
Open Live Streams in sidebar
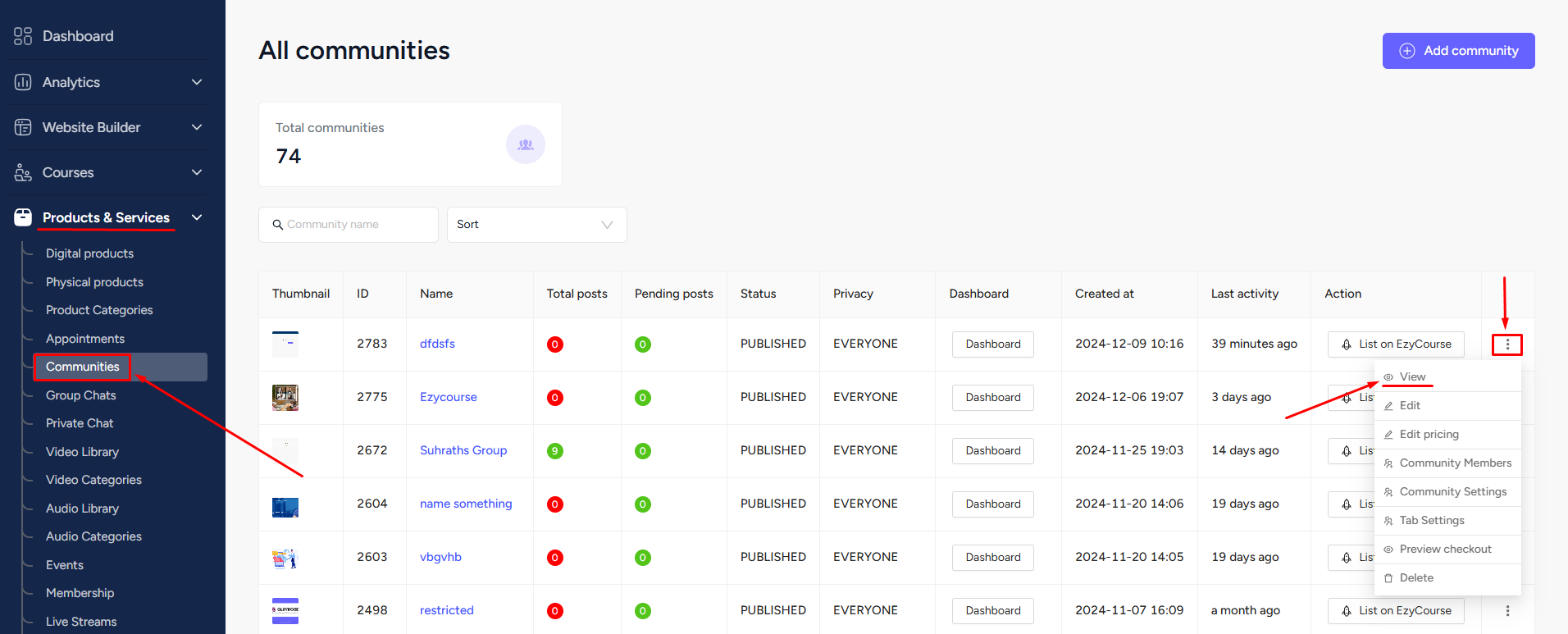click(81, 622)
